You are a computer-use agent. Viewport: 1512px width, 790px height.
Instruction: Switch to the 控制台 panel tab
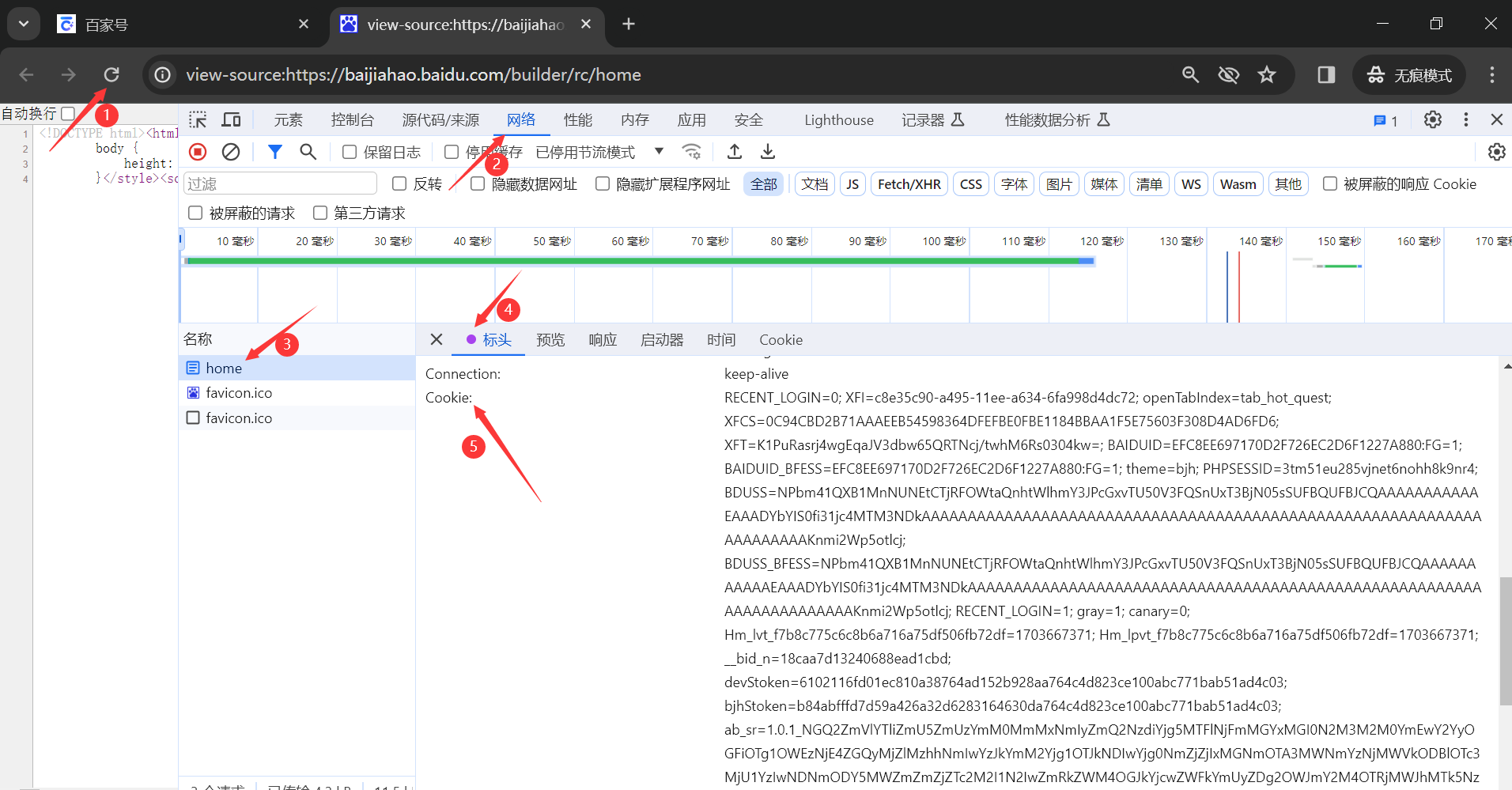(x=352, y=120)
